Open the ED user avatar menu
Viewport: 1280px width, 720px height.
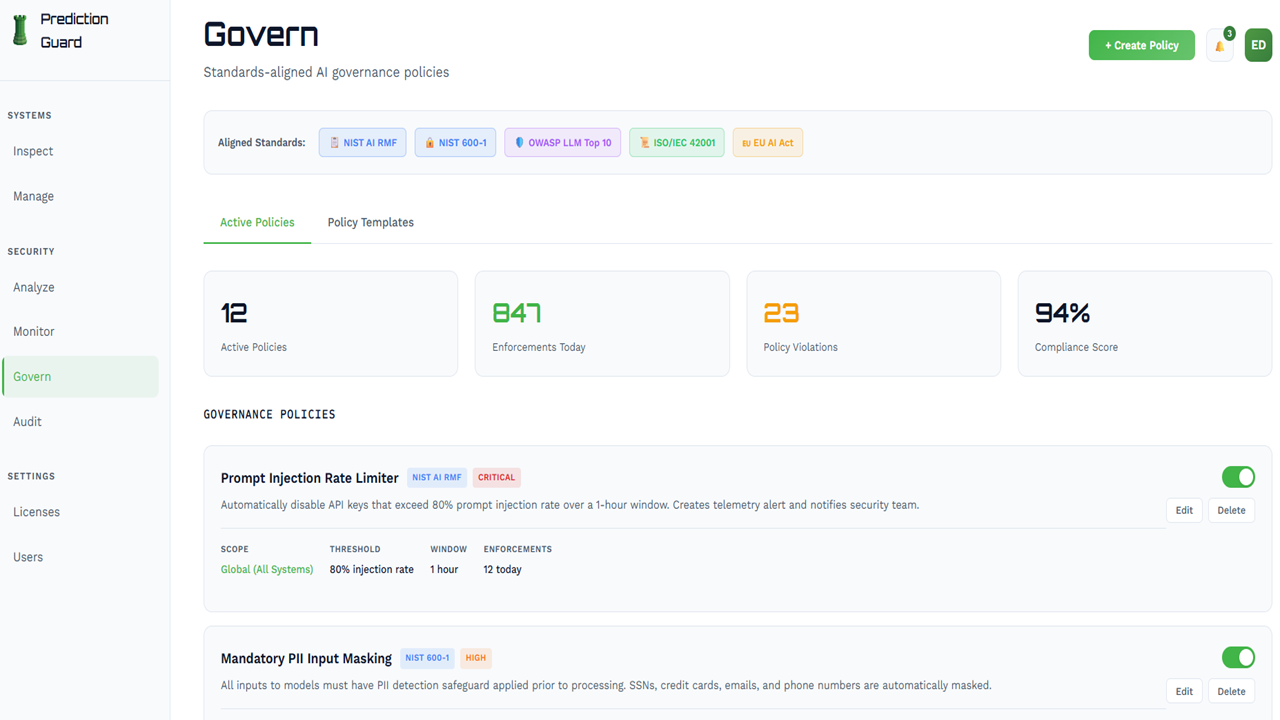tap(1258, 45)
